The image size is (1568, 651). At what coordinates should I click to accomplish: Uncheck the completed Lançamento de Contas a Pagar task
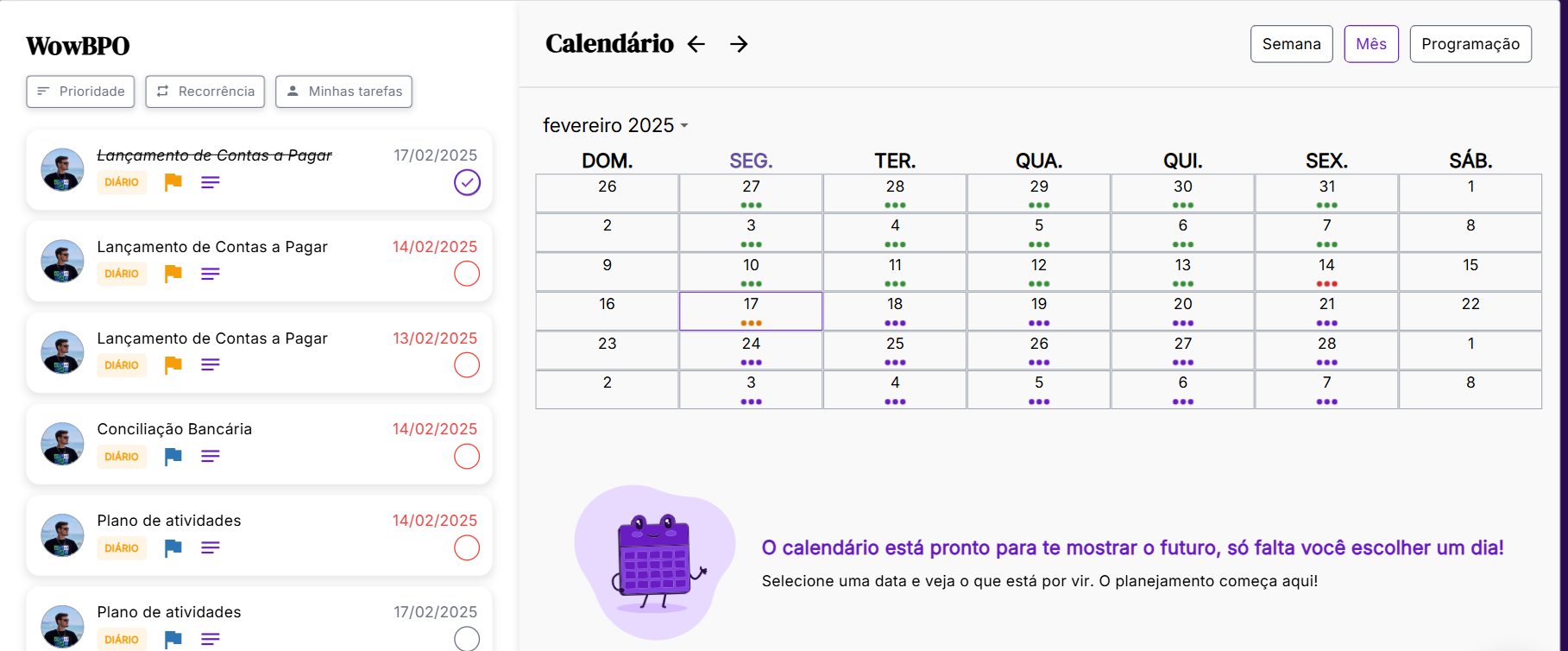467,182
